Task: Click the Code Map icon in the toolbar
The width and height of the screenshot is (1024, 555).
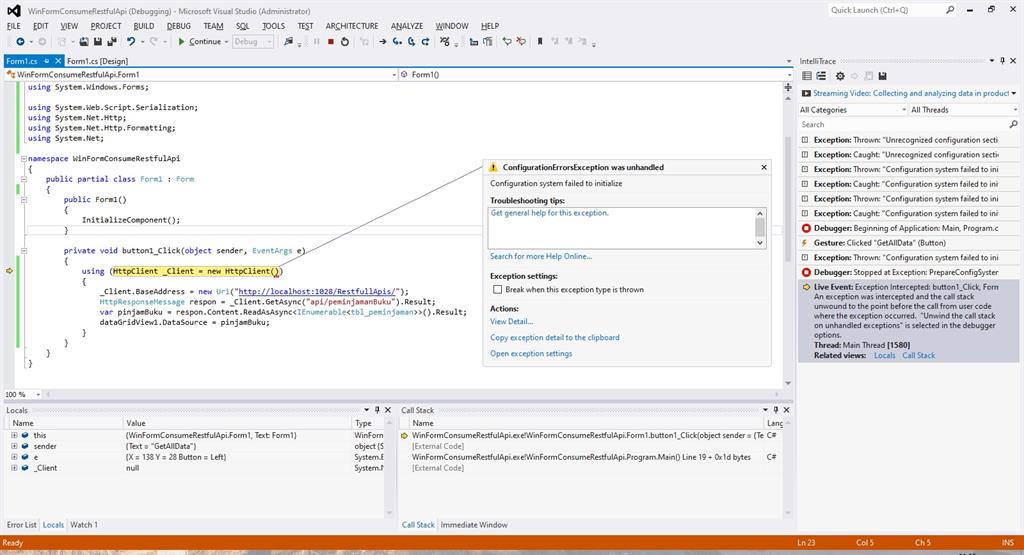Action: tap(445, 42)
